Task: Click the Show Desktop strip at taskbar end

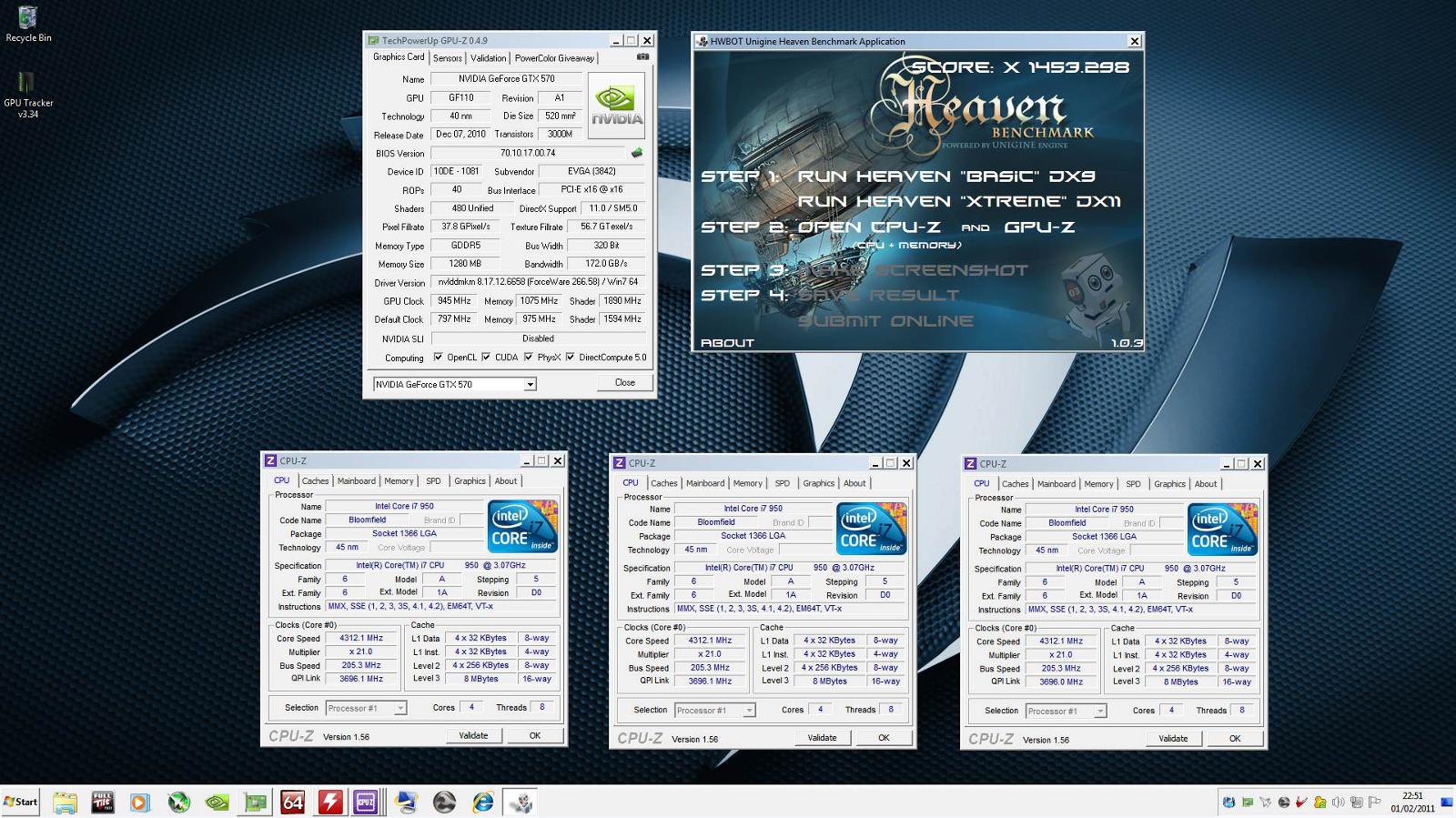Action: (x=1447, y=802)
